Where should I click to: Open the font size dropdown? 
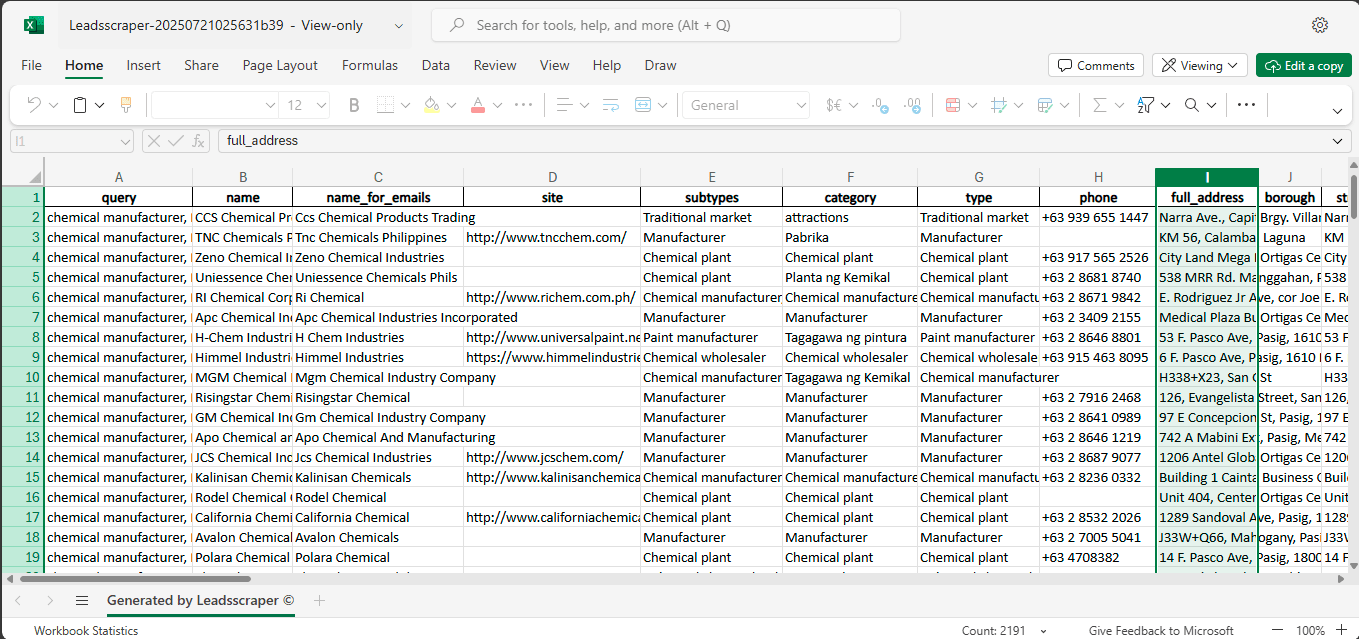(320, 105)
